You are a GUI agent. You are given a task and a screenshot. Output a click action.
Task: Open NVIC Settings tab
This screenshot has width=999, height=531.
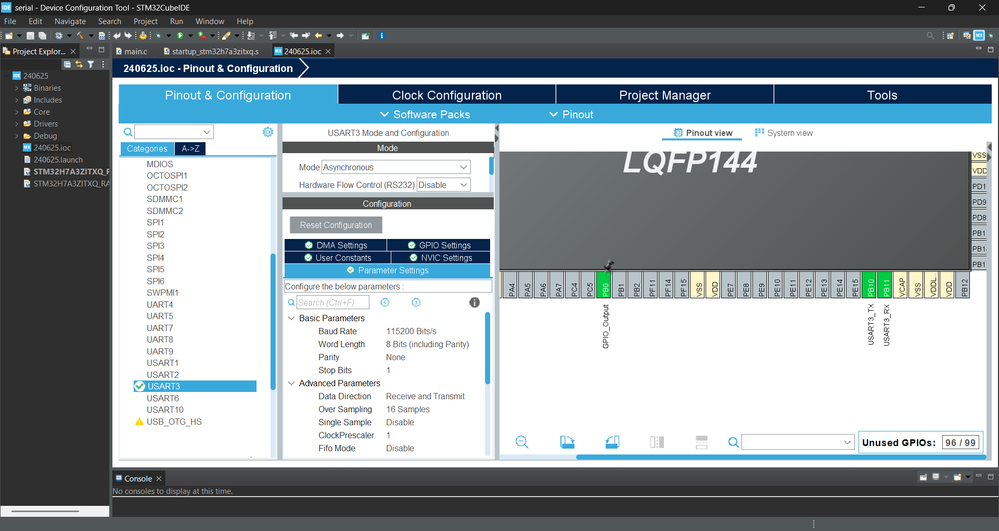pyautogui.click(x=440, y=258)
